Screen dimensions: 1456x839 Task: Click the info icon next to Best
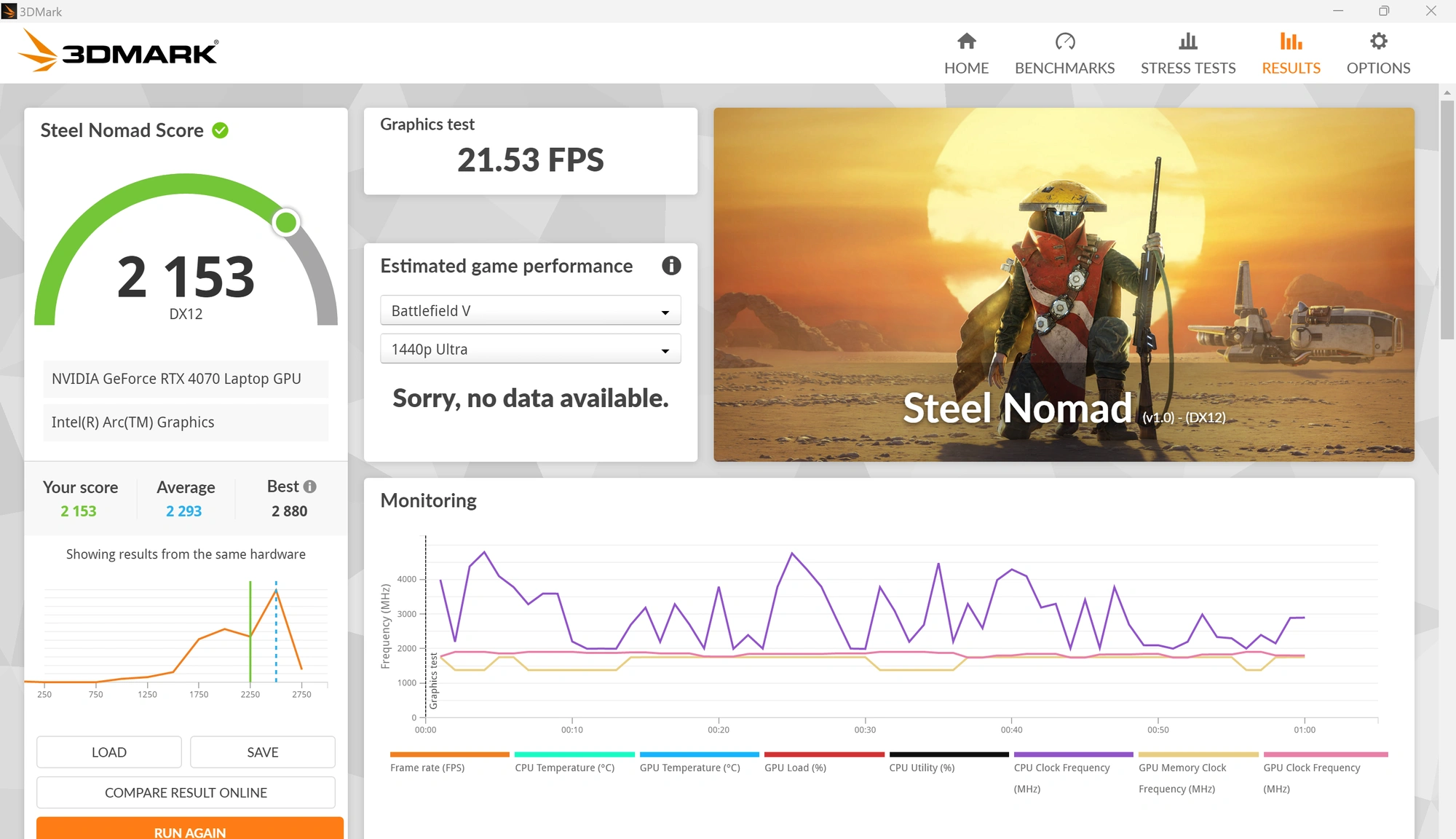[x=310, y=487]
